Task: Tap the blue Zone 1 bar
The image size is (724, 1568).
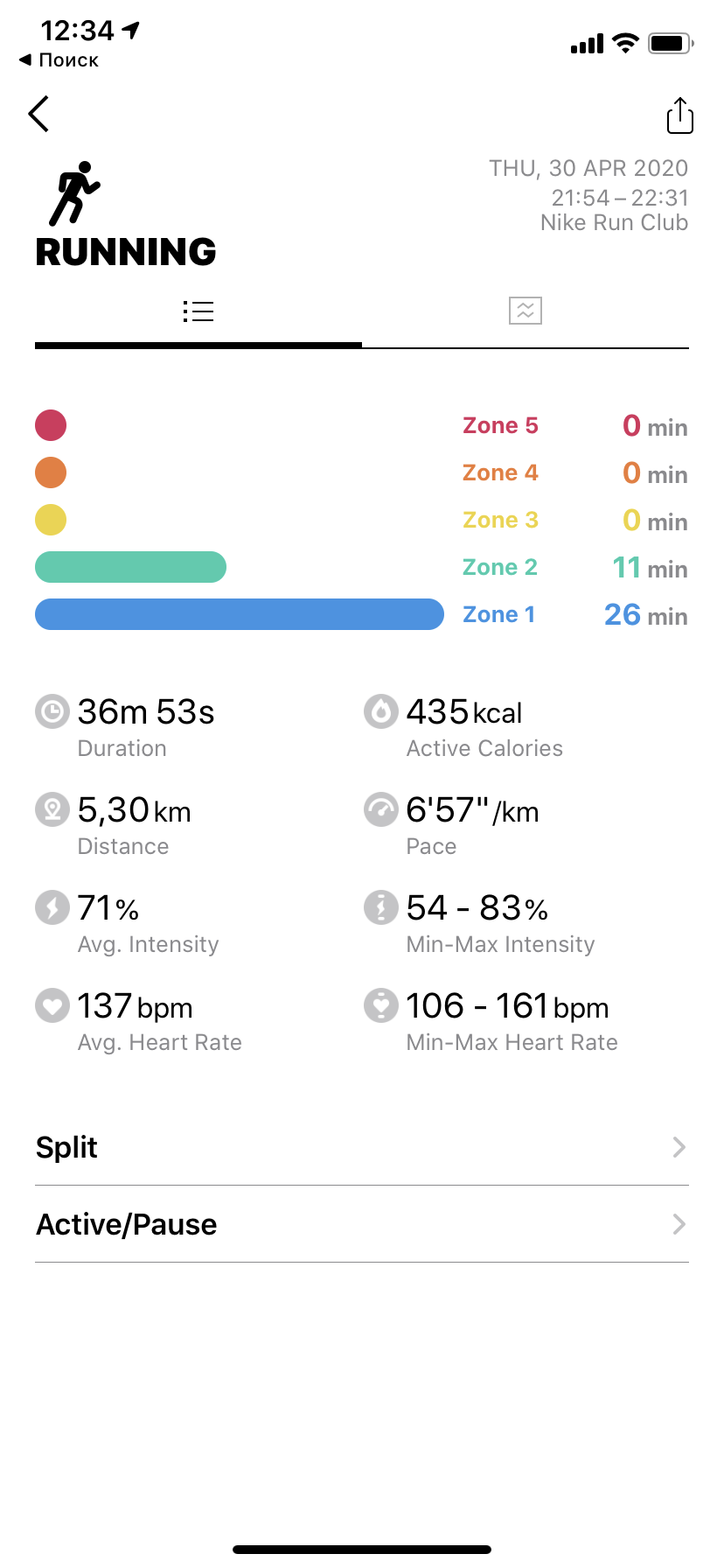Action: (239, 614)
